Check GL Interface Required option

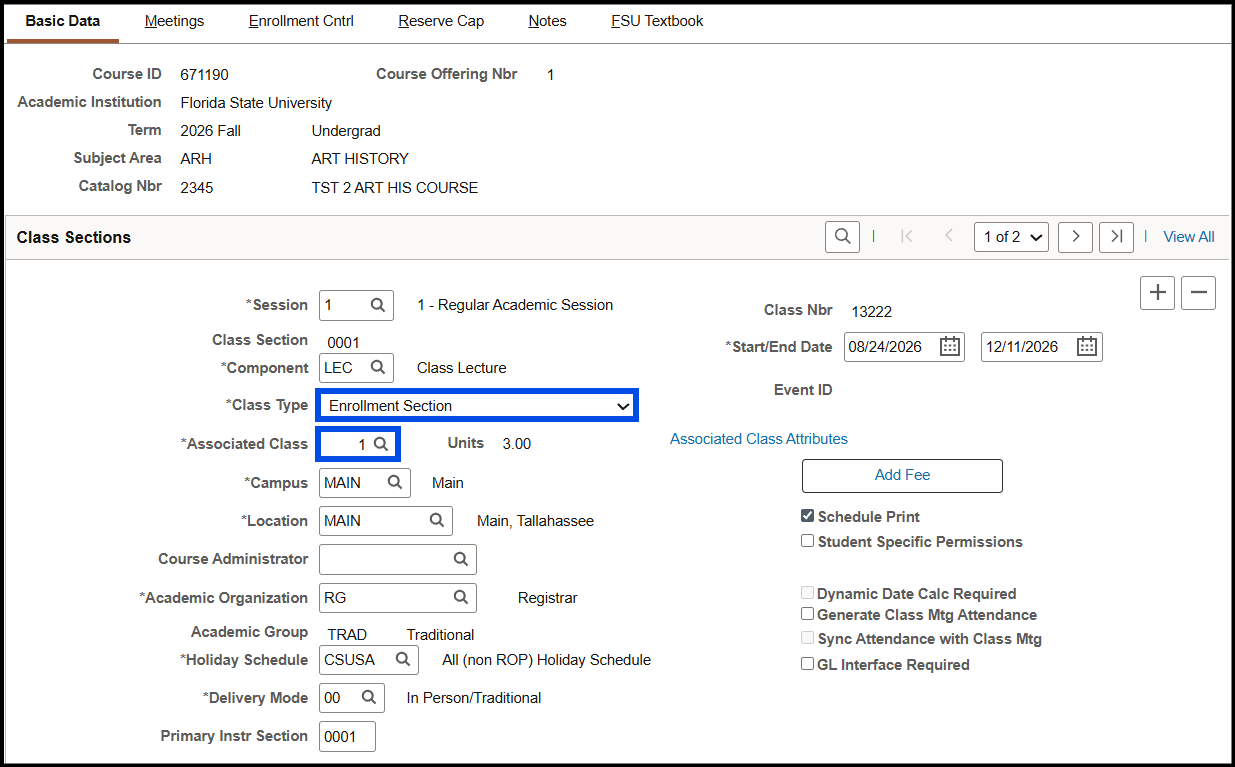808,665
